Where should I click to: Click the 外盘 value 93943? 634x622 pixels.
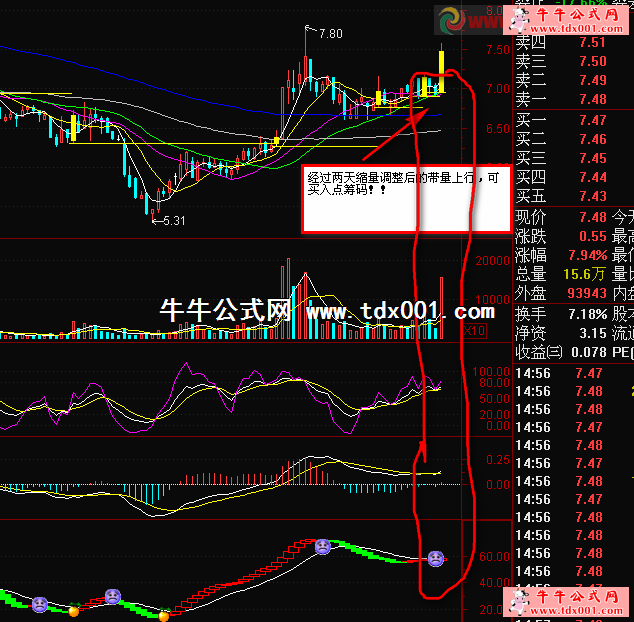[x=587, y=294]
